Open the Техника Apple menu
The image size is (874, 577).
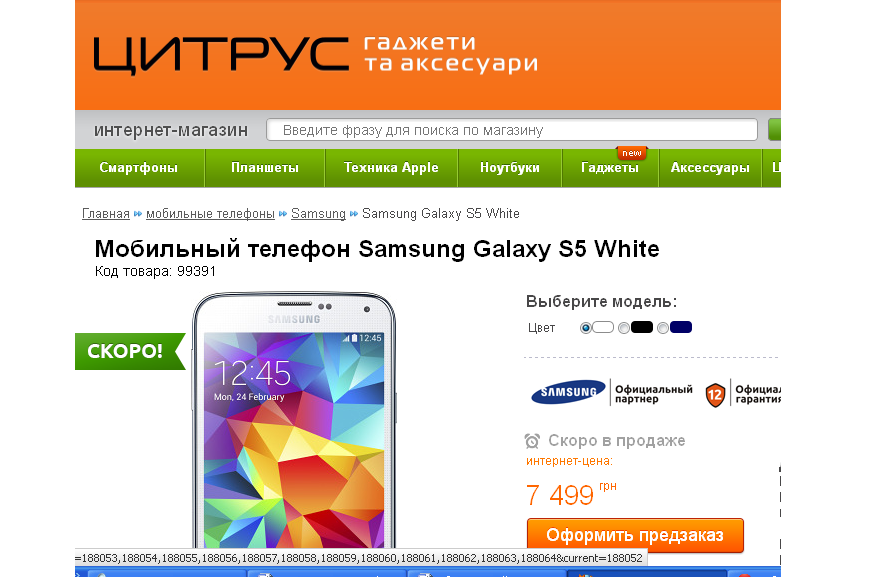pos(391,168)
